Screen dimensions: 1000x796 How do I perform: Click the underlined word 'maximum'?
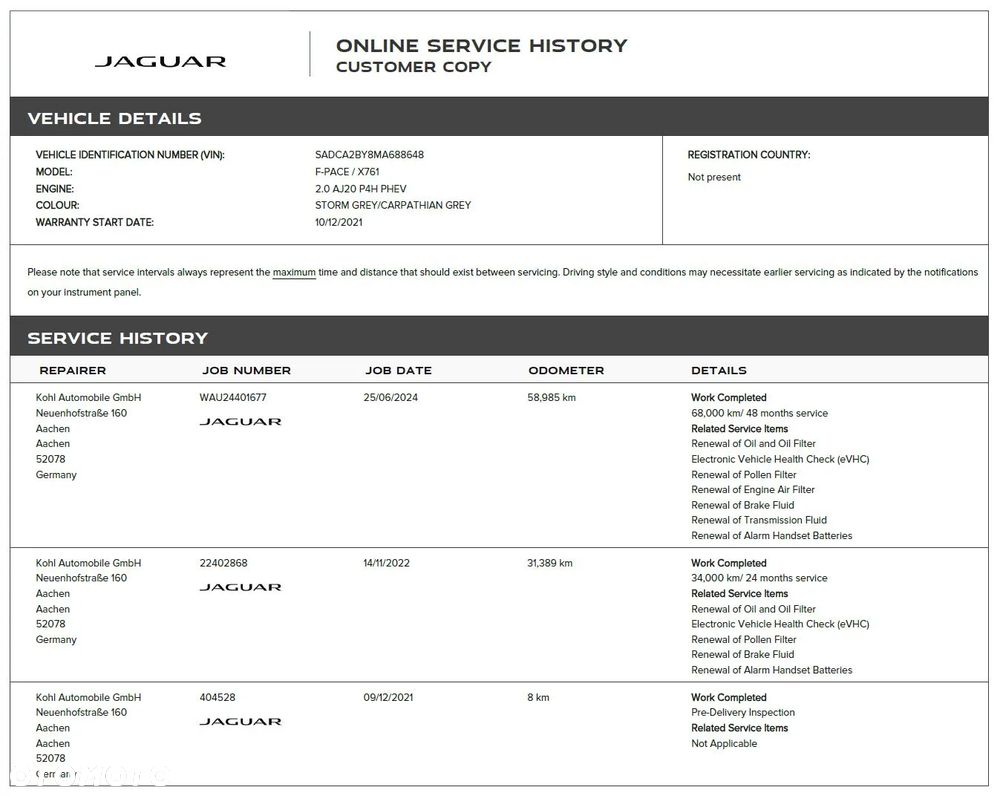click(x=294, y=272)
